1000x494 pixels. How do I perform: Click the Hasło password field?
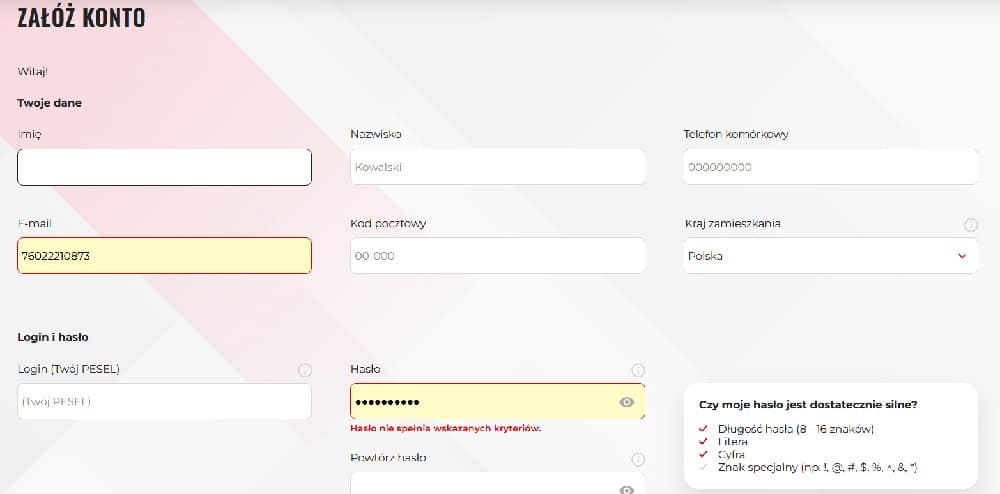497,402
